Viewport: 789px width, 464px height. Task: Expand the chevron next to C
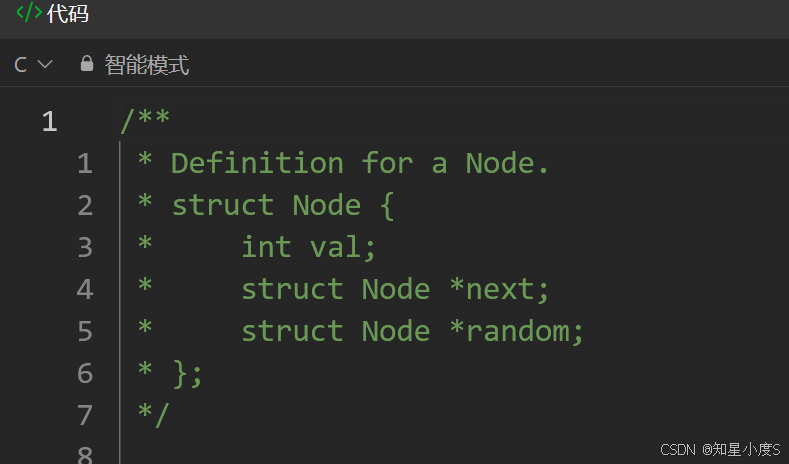[x=45, y=64]
